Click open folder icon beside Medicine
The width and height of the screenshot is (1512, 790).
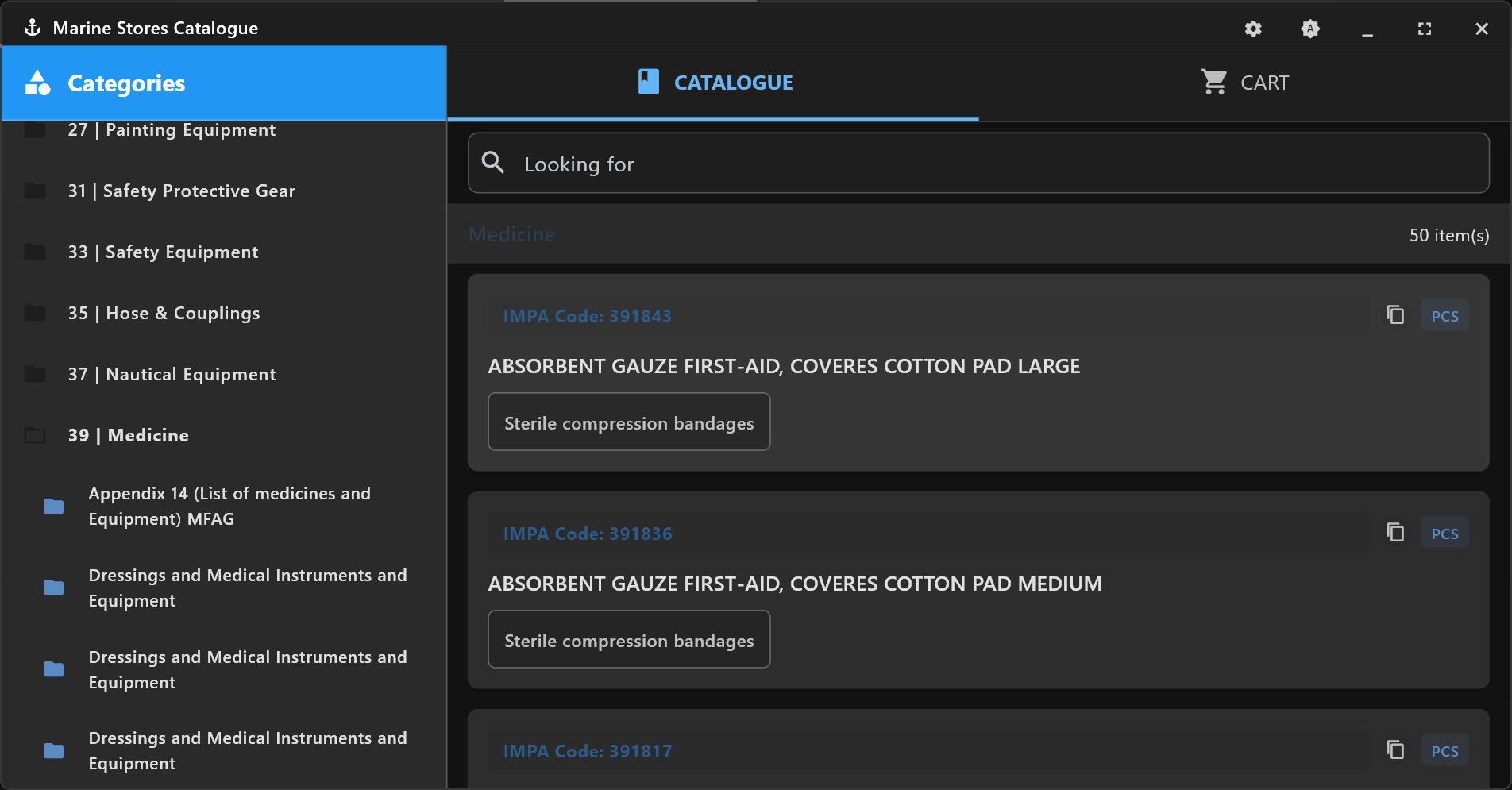pos(35,435)
